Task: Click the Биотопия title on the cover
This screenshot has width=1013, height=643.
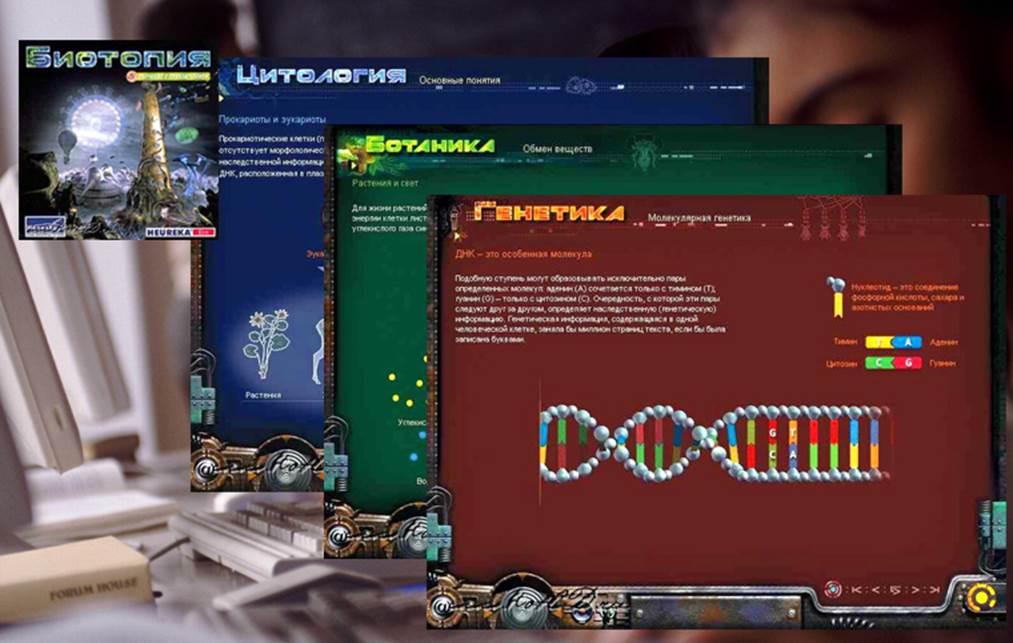Action: [x=118, y=57]
